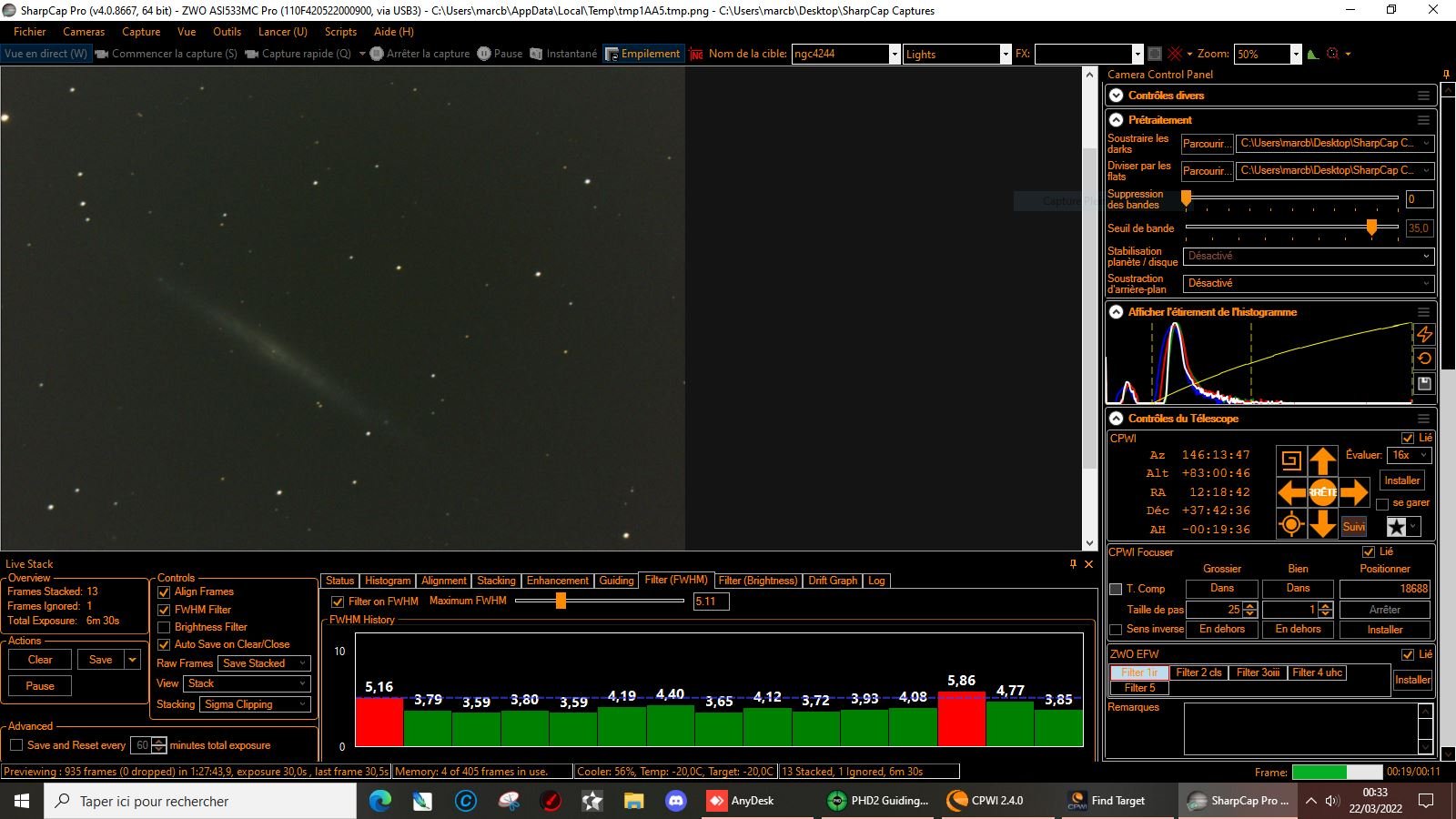Toggle the red reticule crosshair overlay
Image resolution: width=1456 pixels, height=819 pixels.
(1175, 54)
